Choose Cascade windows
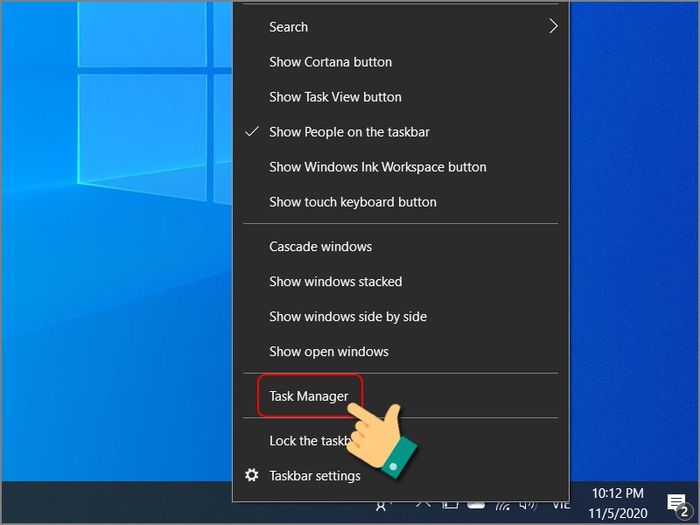The width and height of the screenshot is (700, 525). point(400,246)
